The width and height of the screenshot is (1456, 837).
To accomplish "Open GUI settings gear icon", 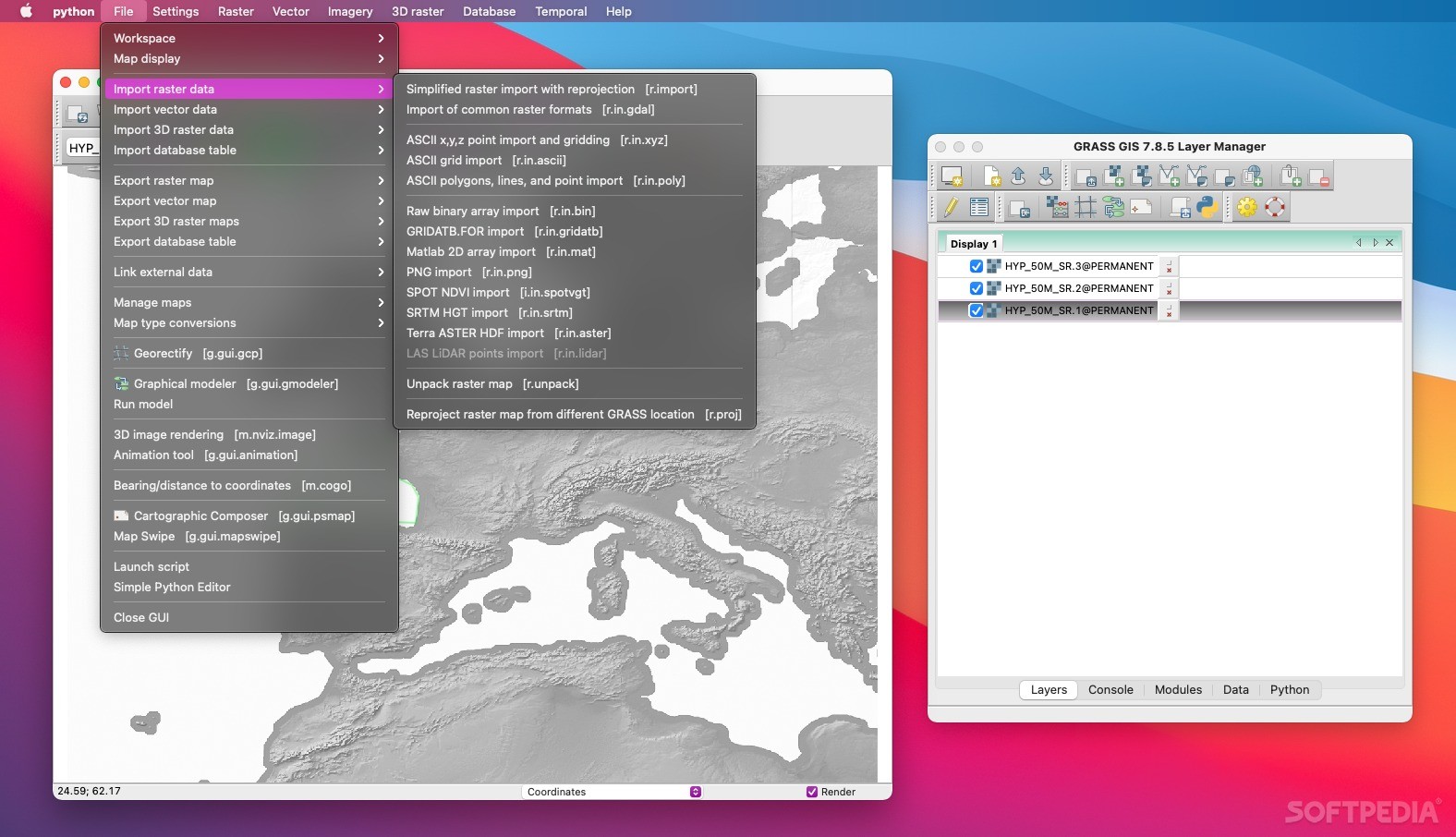I will [x=1247, y=207].
